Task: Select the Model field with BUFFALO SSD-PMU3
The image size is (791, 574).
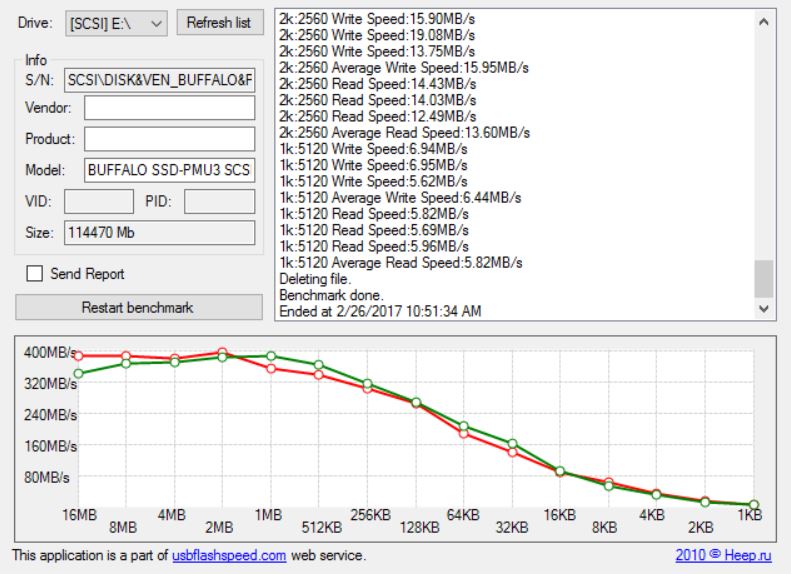Action: 169,171
